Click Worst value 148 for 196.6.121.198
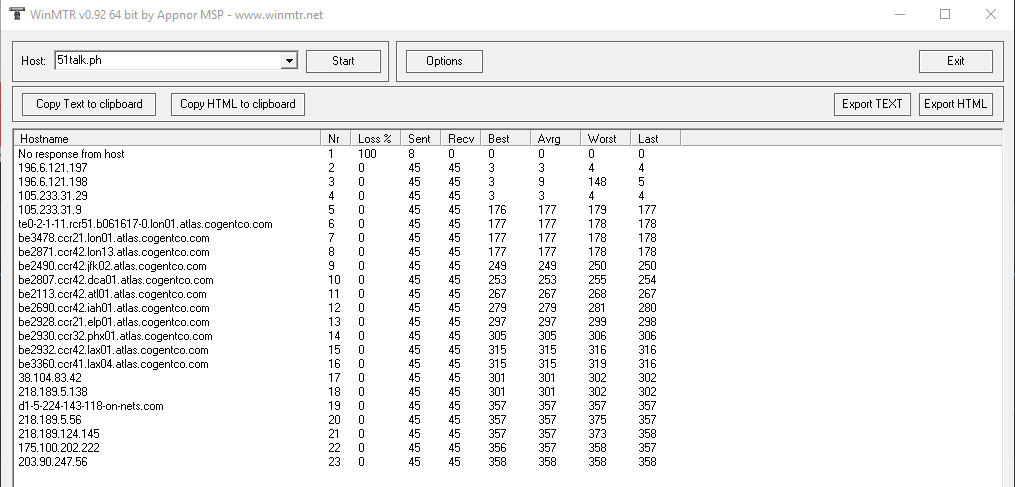 coord(597,182)
